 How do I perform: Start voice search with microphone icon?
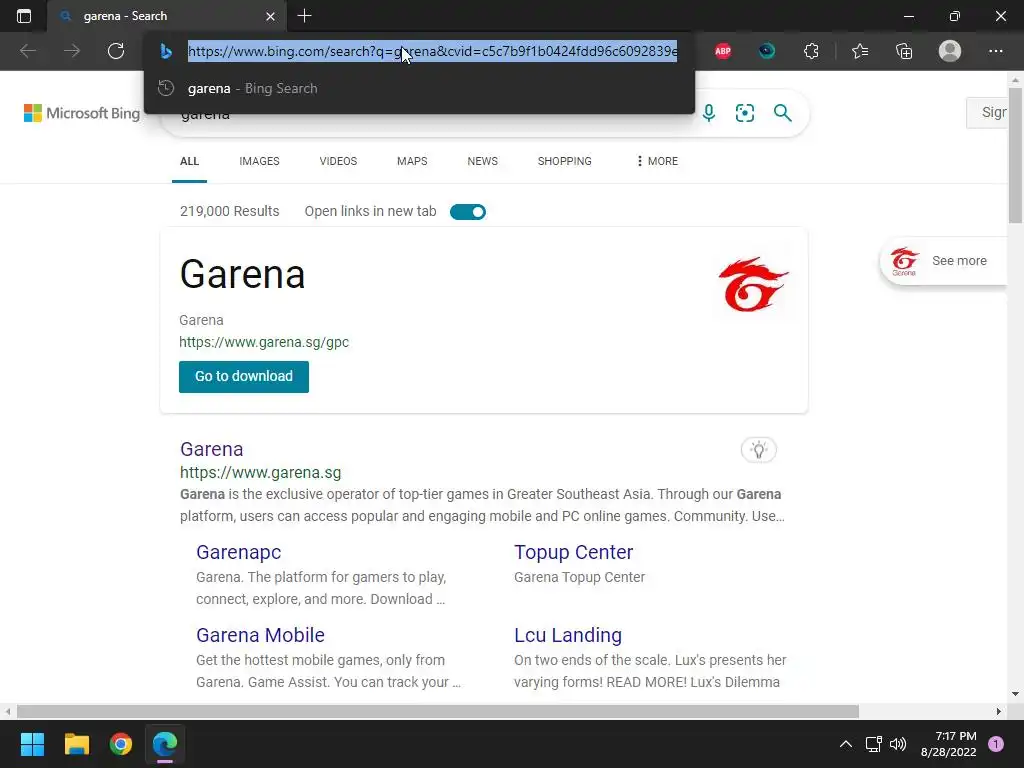(709, 113)
